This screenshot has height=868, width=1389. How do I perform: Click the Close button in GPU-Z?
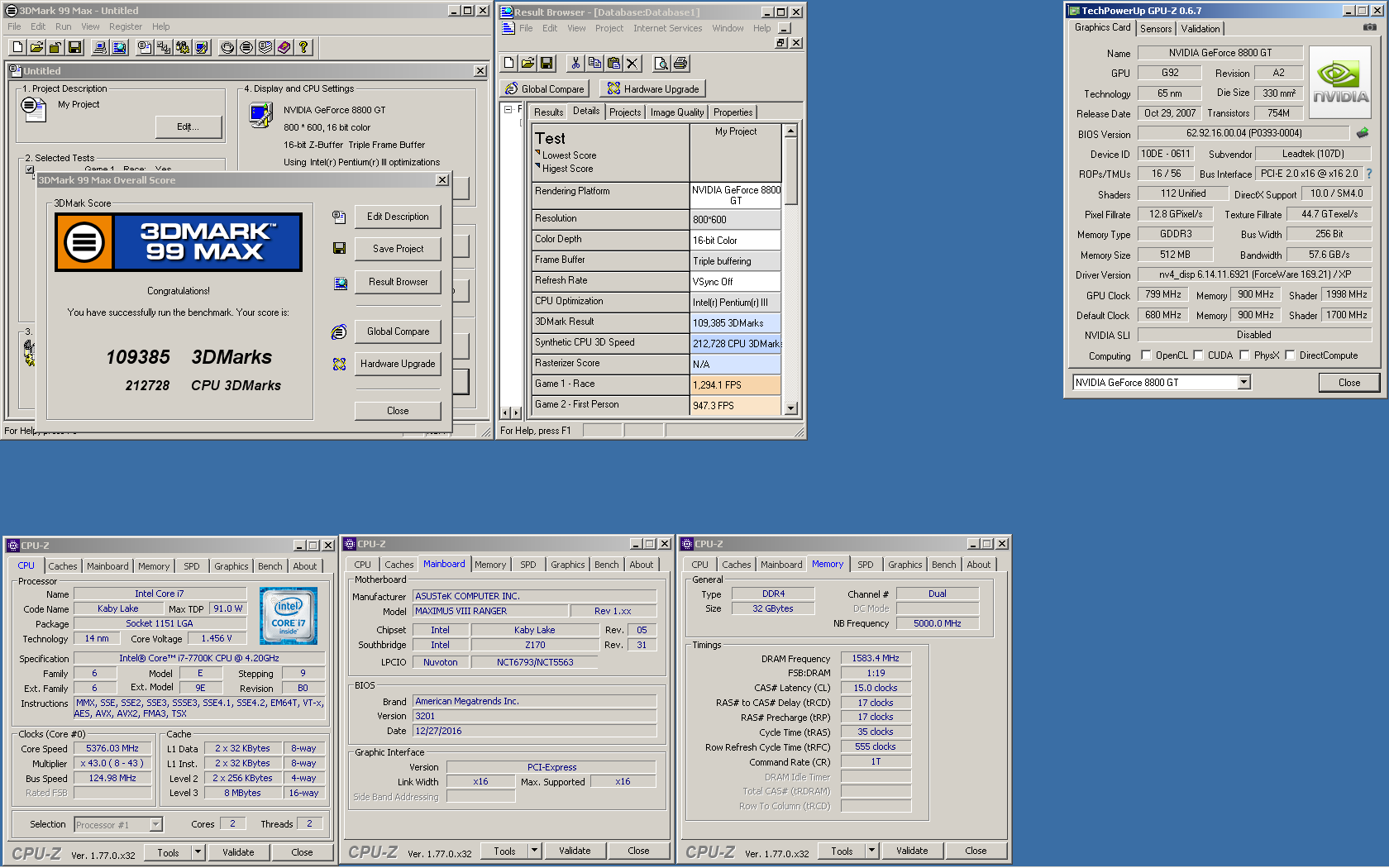[1349, 382]
